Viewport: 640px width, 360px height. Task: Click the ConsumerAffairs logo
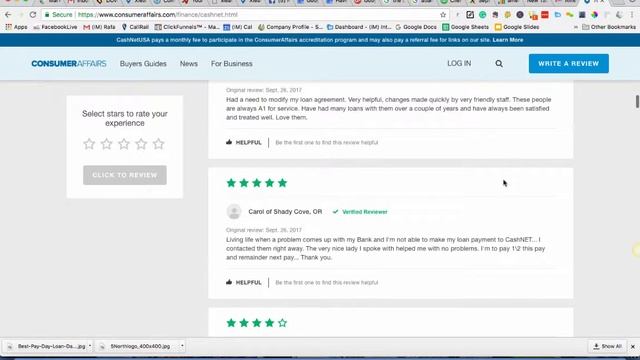[69, 64]
